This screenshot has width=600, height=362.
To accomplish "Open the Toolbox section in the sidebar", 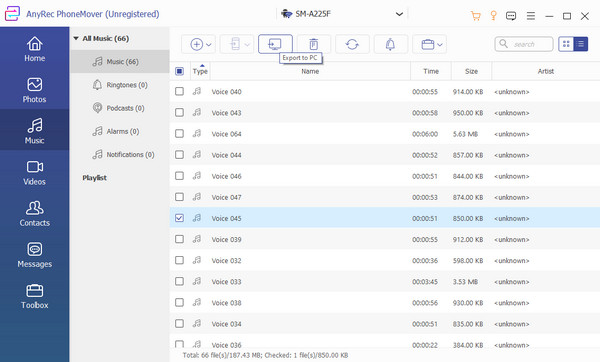I will 34,296.
